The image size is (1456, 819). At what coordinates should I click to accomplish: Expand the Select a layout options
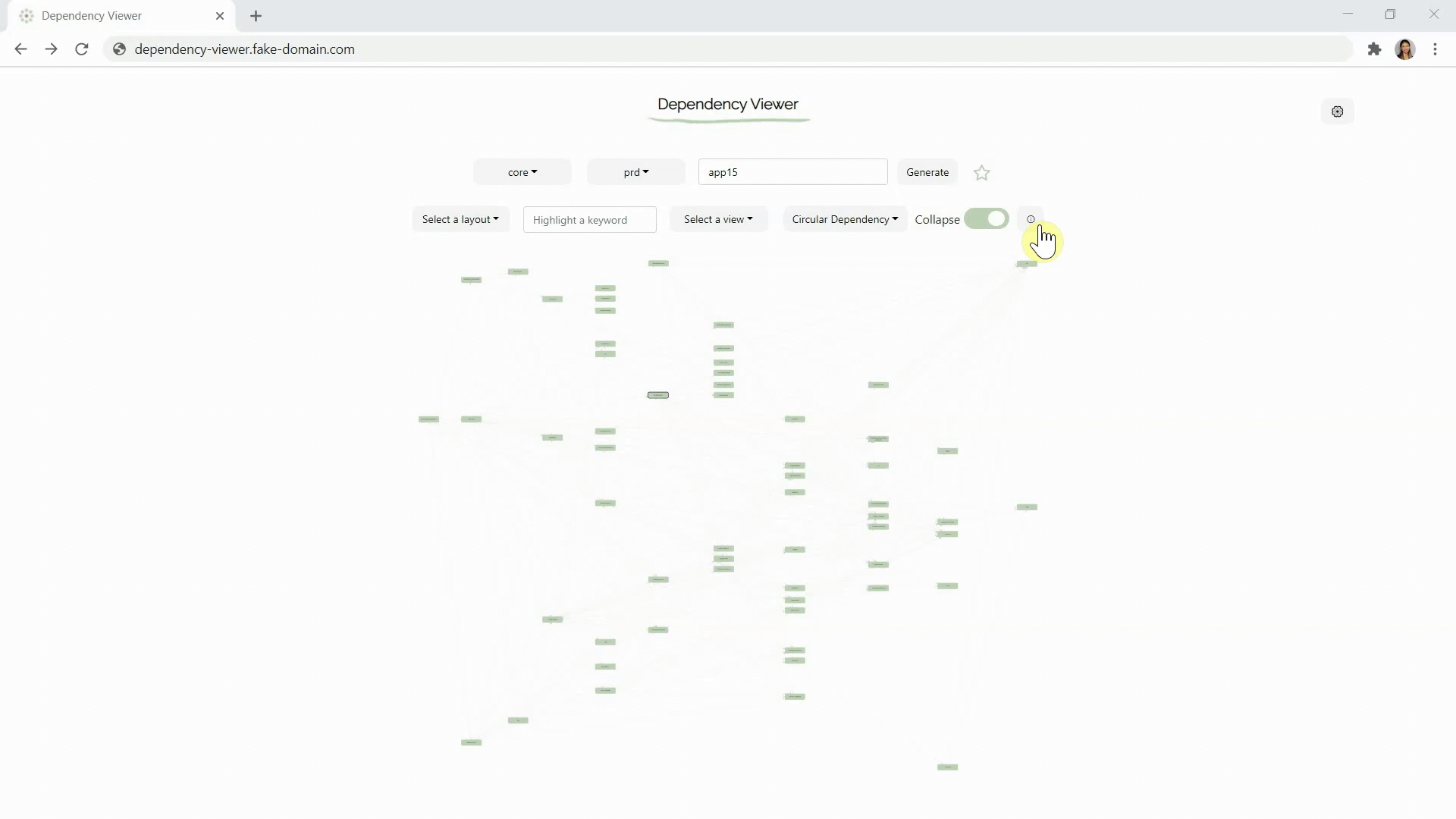(459, 219)
